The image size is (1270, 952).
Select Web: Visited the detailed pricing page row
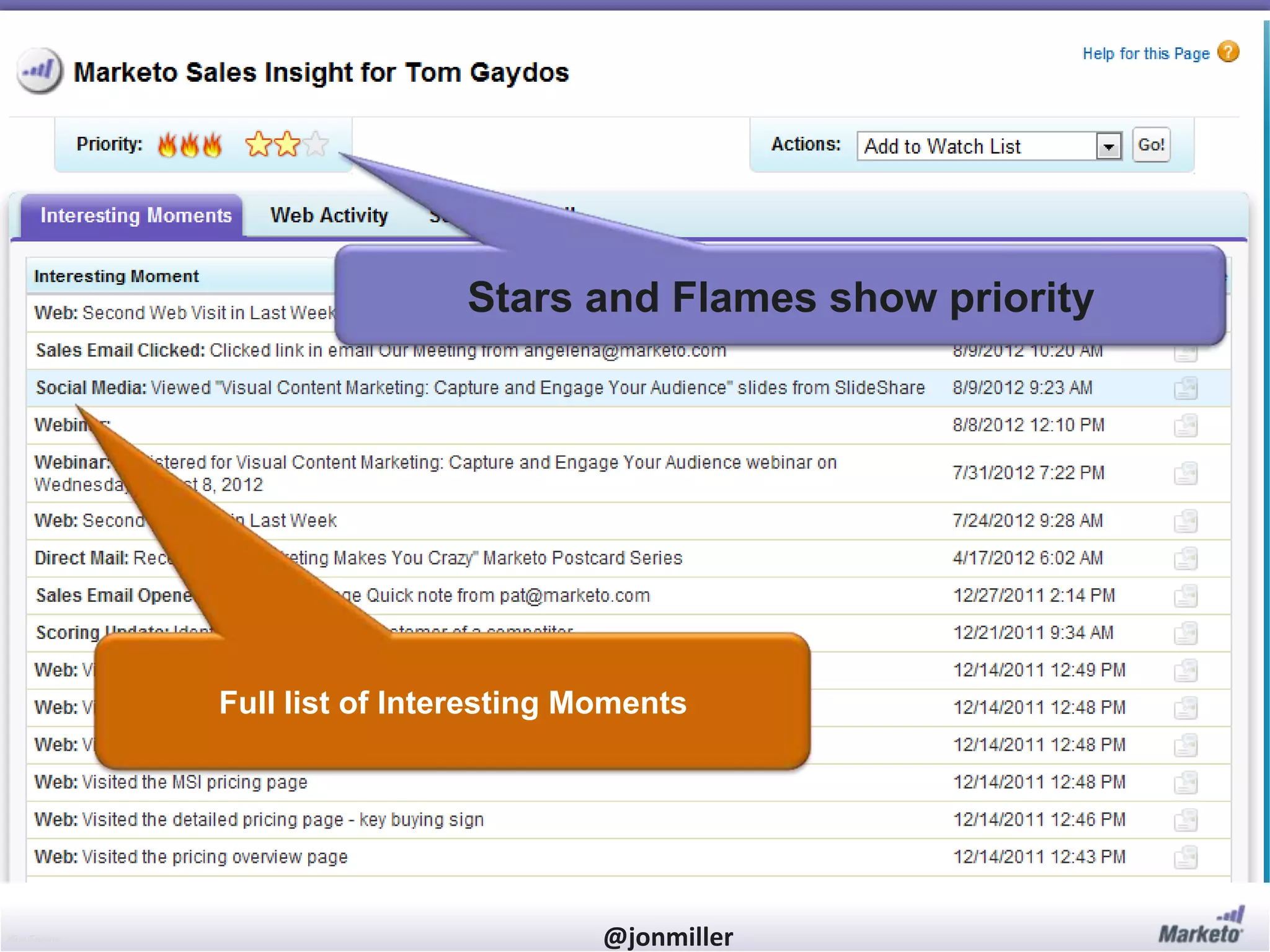click(628, 819)
